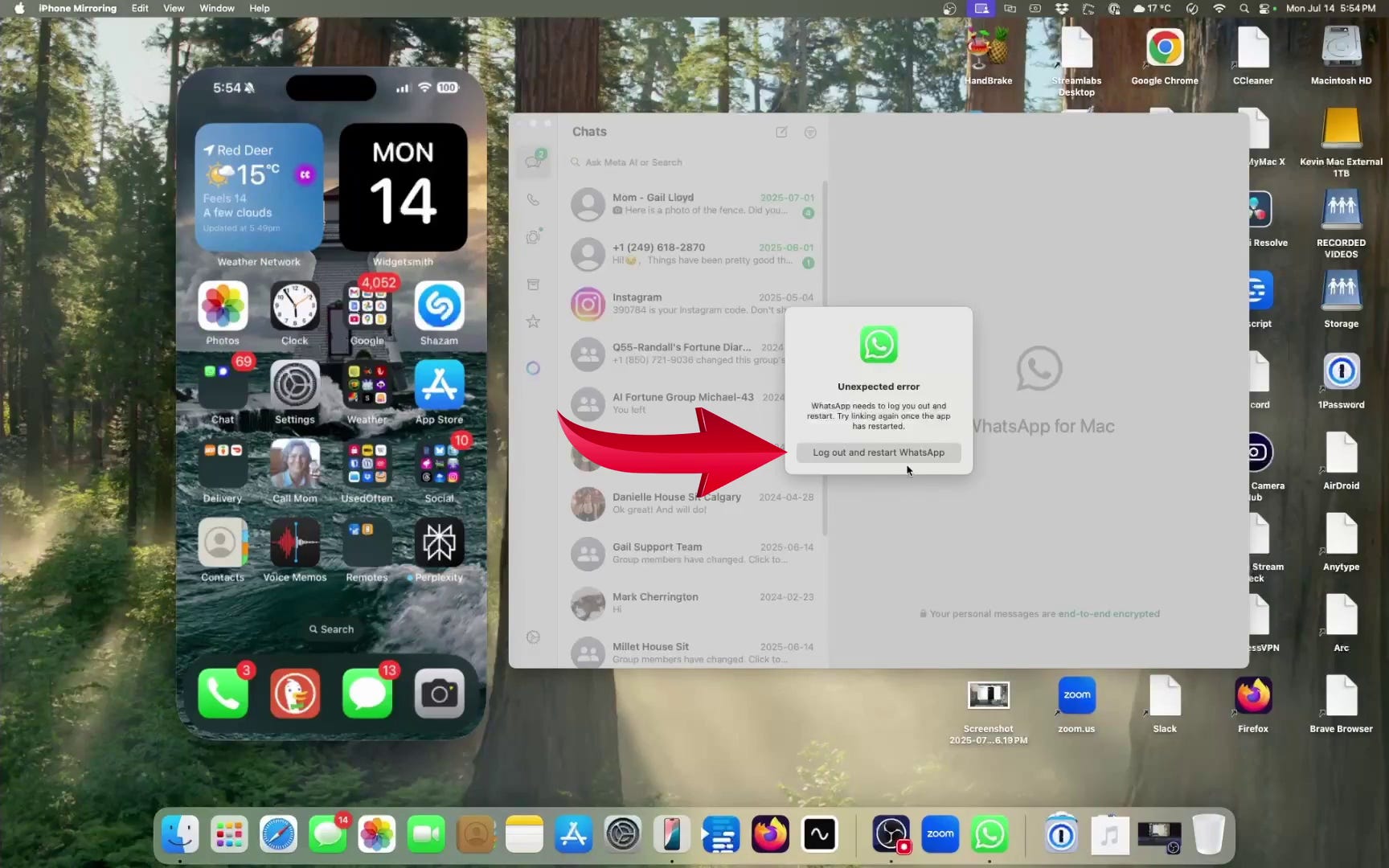Open Gail Support Team group chat

(x=692, y=553)
